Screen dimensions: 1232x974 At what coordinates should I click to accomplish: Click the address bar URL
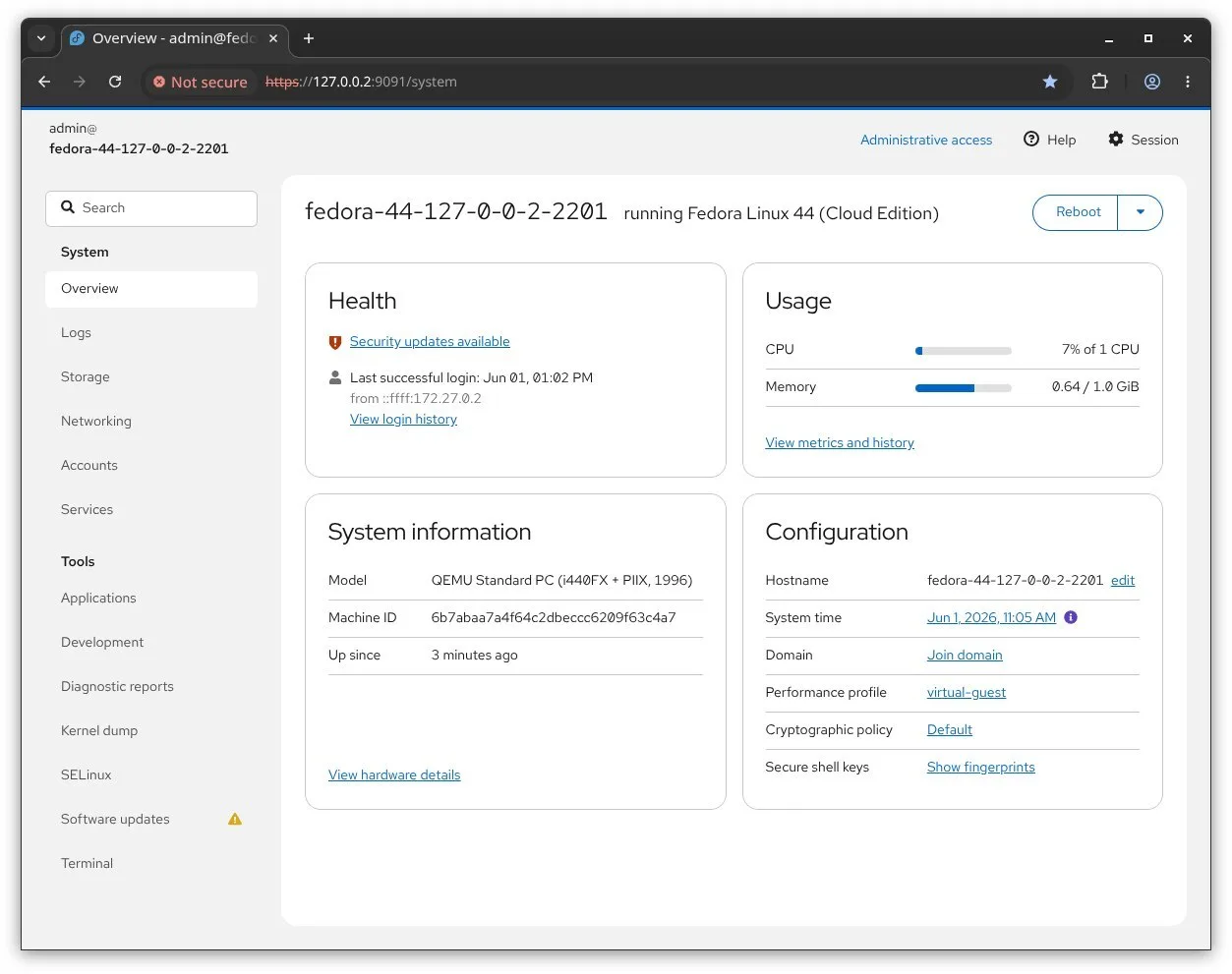[361, 82]
